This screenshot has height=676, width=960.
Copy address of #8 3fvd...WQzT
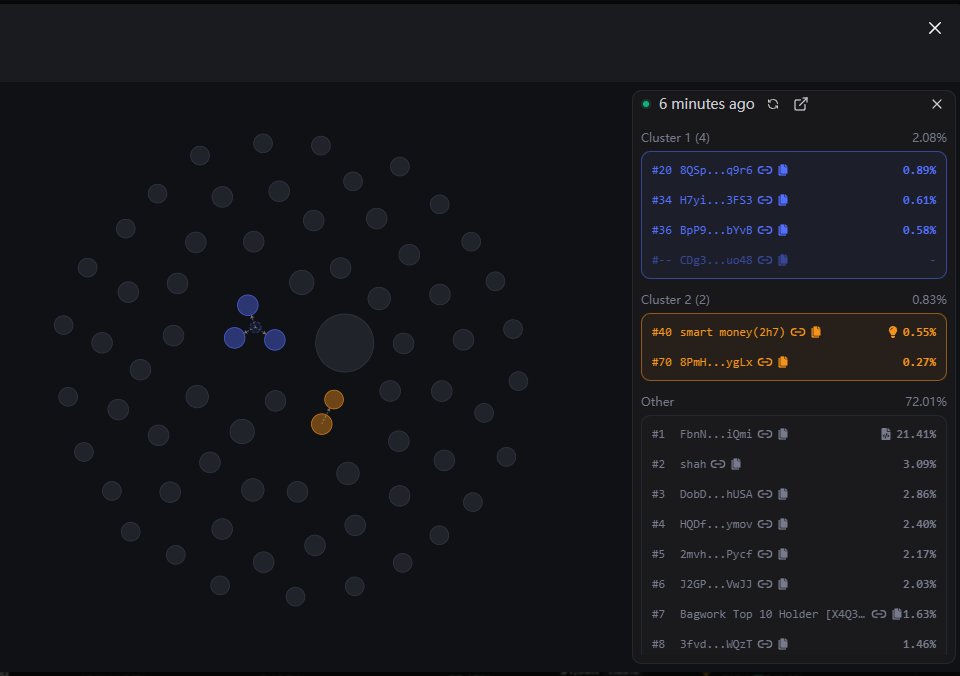[x=783, y=644]
